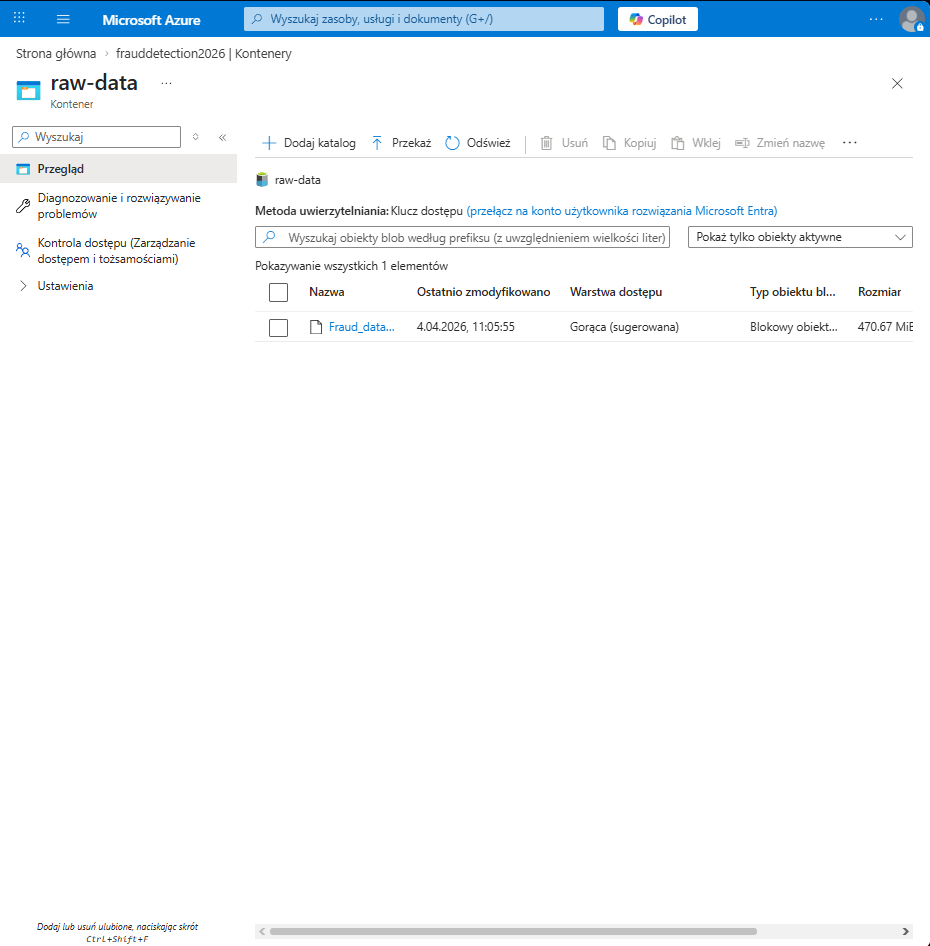Toggle the select-all header checkbox
This screenshot has width=930, height=946.
click(278, 293)
